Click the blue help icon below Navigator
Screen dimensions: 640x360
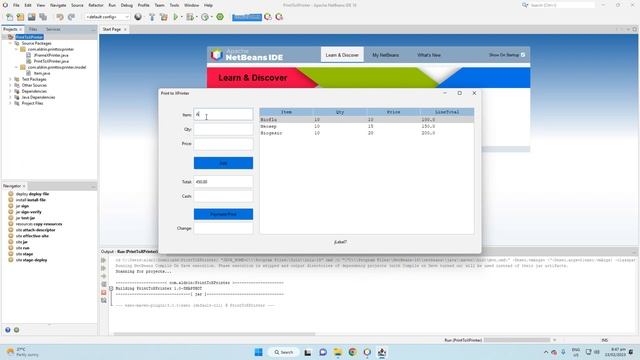coord(8,330)
